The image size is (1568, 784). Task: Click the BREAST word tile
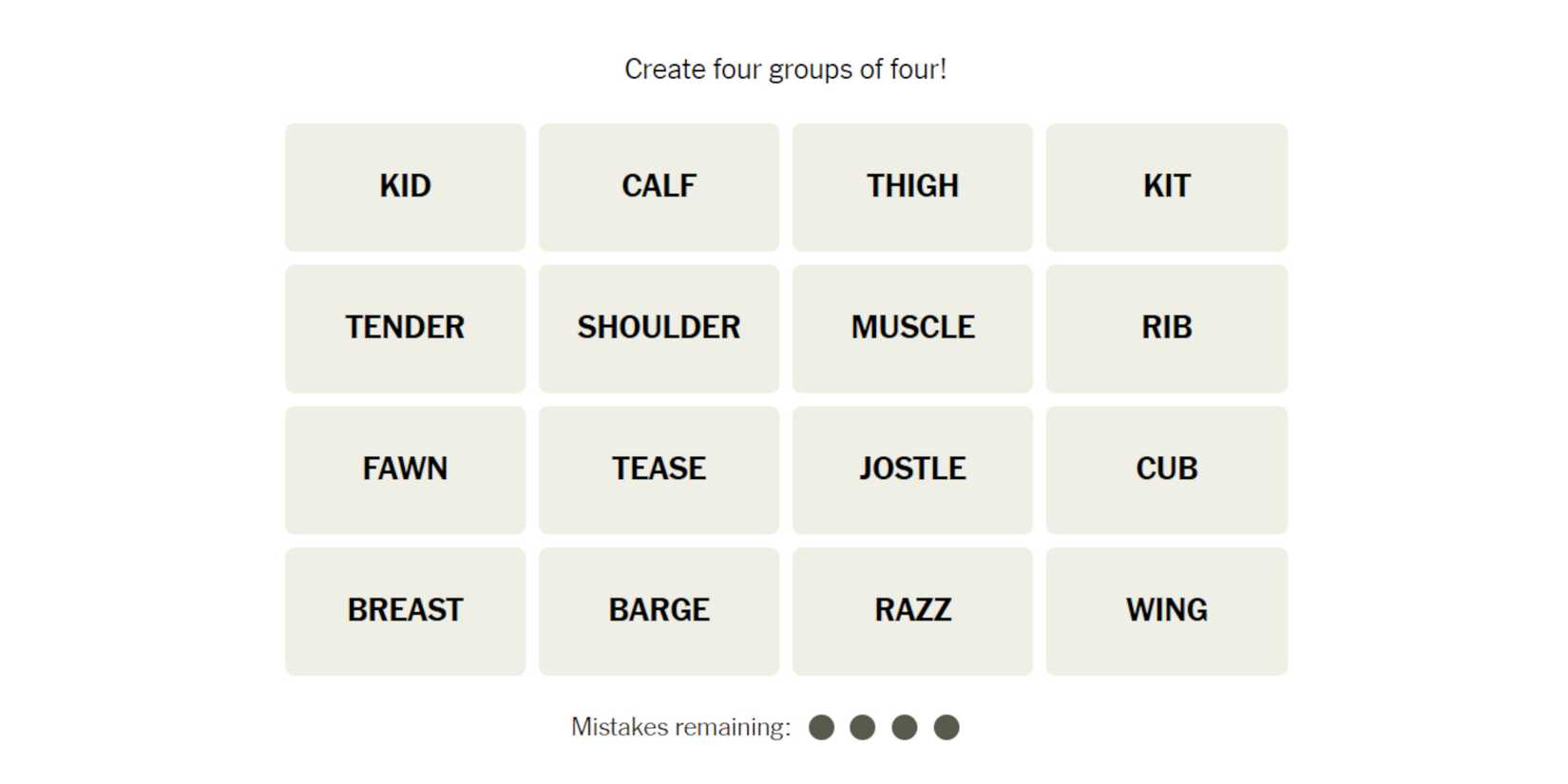tap(405, 611)
